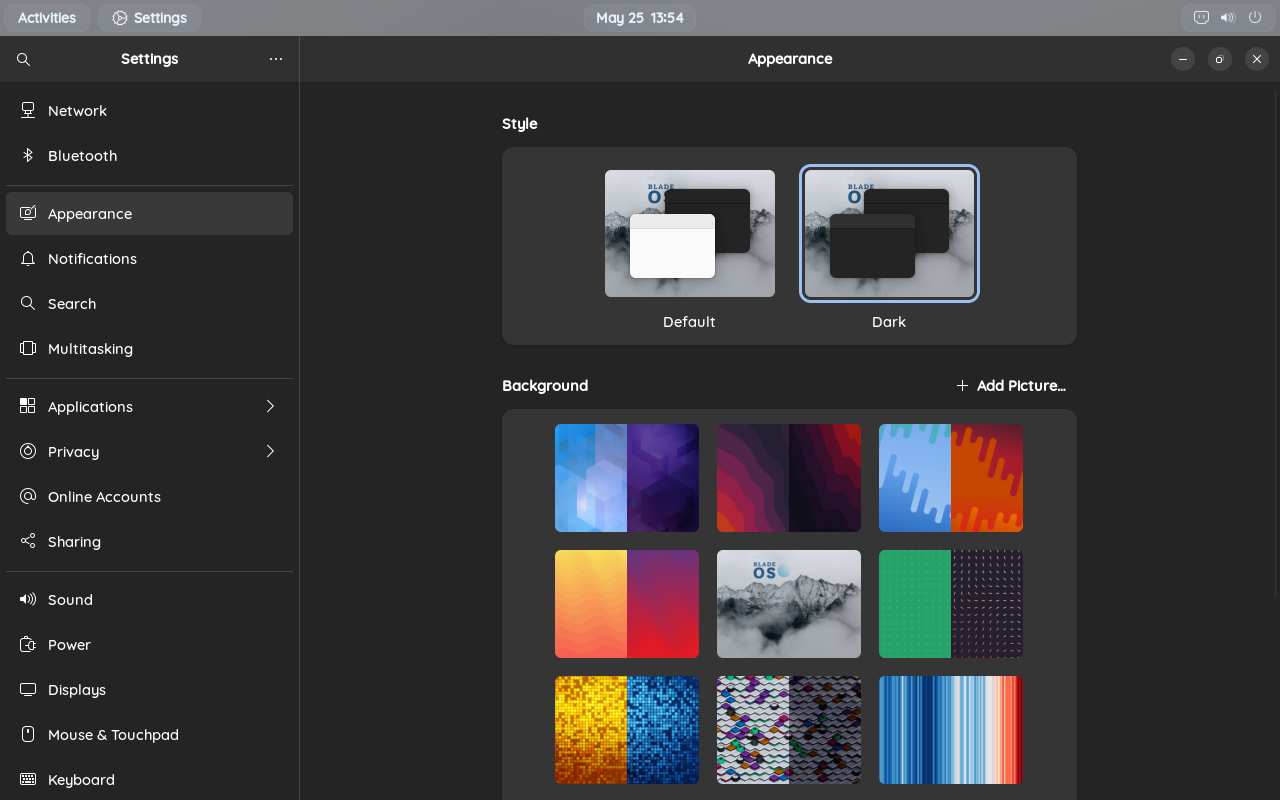Click the 'Style' section heading
Viewport: 1280px width, 800px height.
520,124
